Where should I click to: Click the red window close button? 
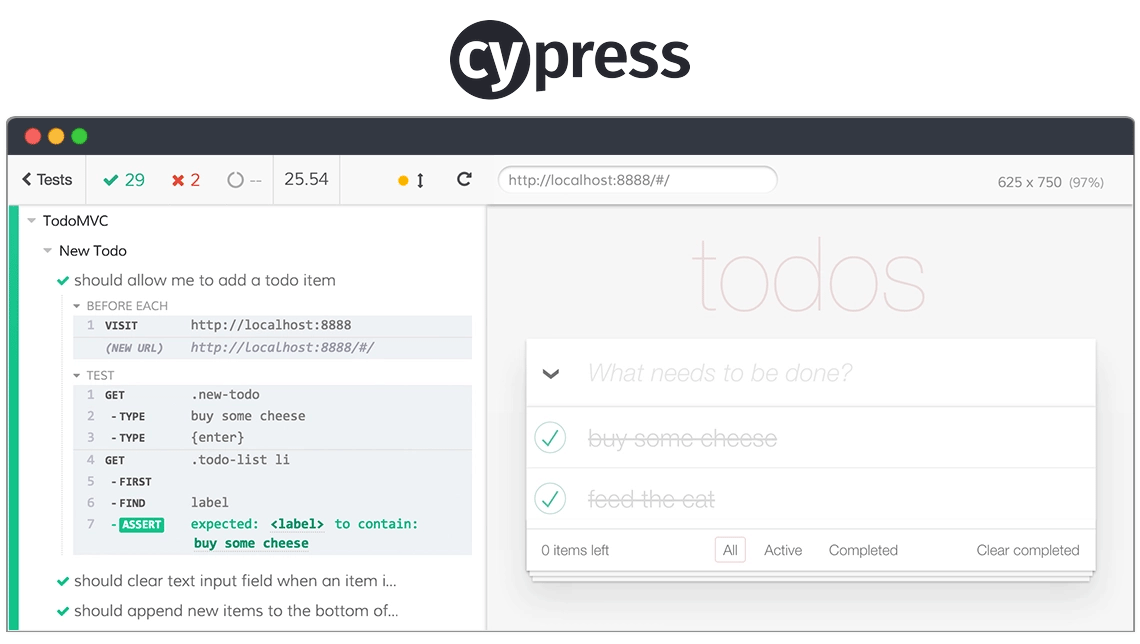[x=33, y=136]
